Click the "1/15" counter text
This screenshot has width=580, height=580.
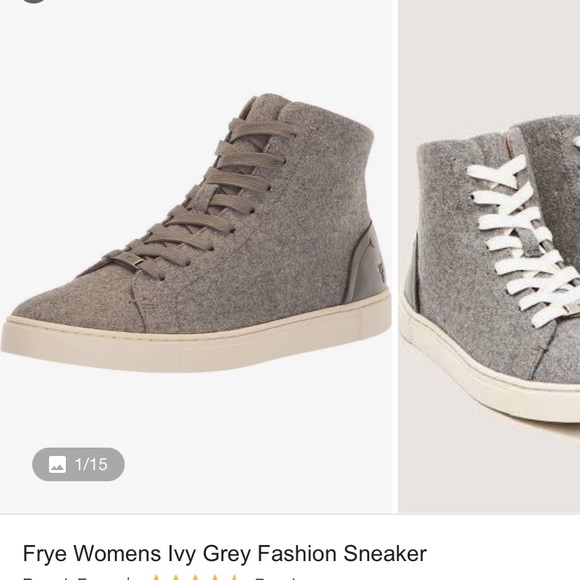pos(91,464)
